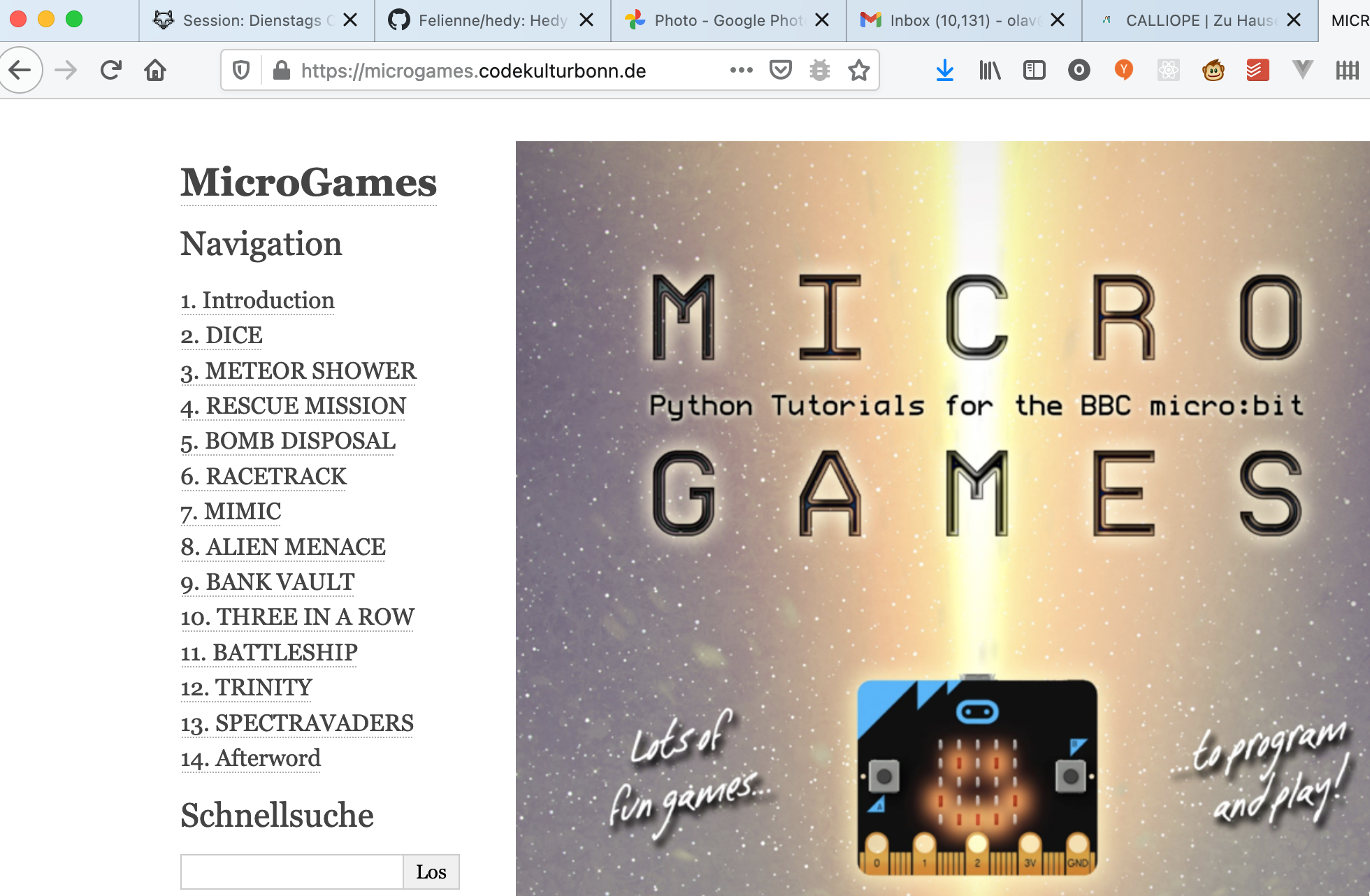Switch to the Felienne/hedy GitHub tab

tap(482, 20)
